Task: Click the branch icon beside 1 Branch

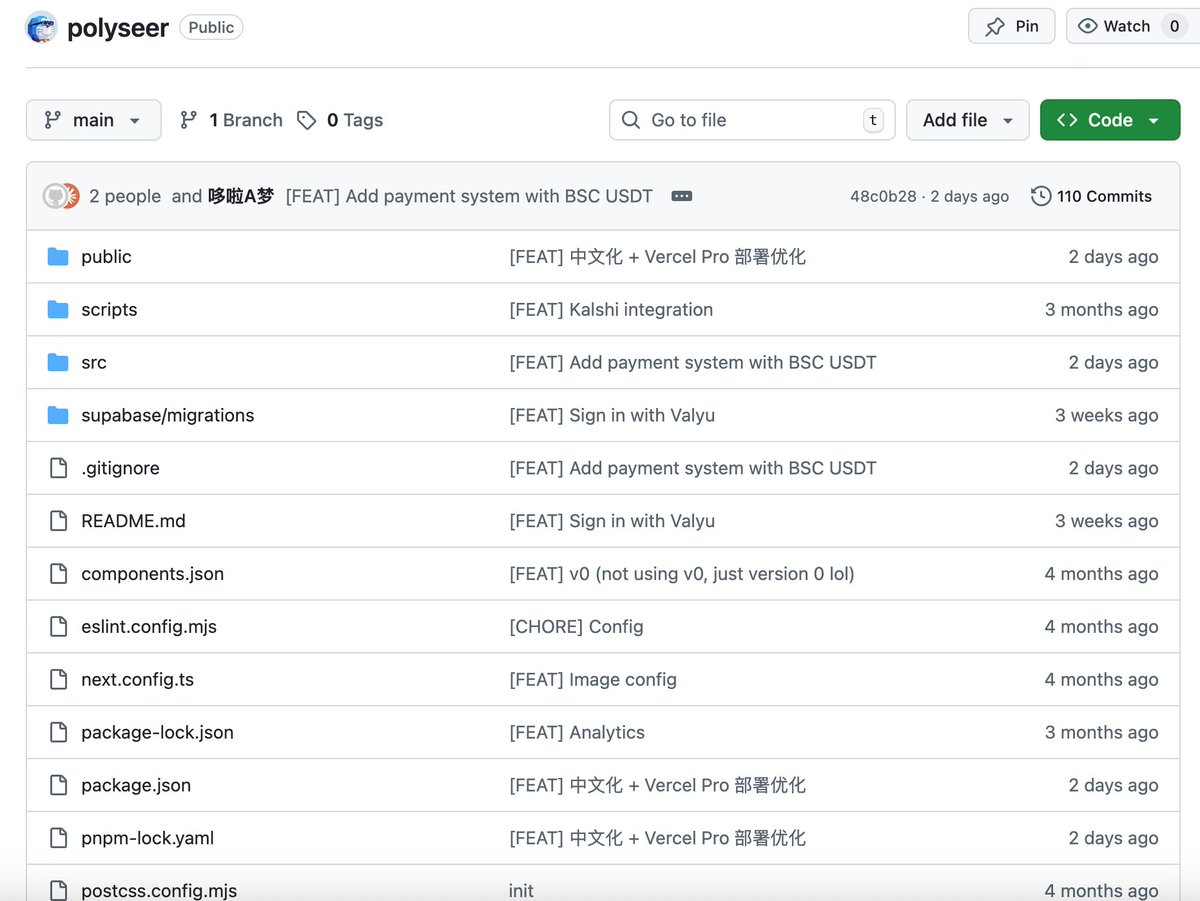Action: pos(189,119)
